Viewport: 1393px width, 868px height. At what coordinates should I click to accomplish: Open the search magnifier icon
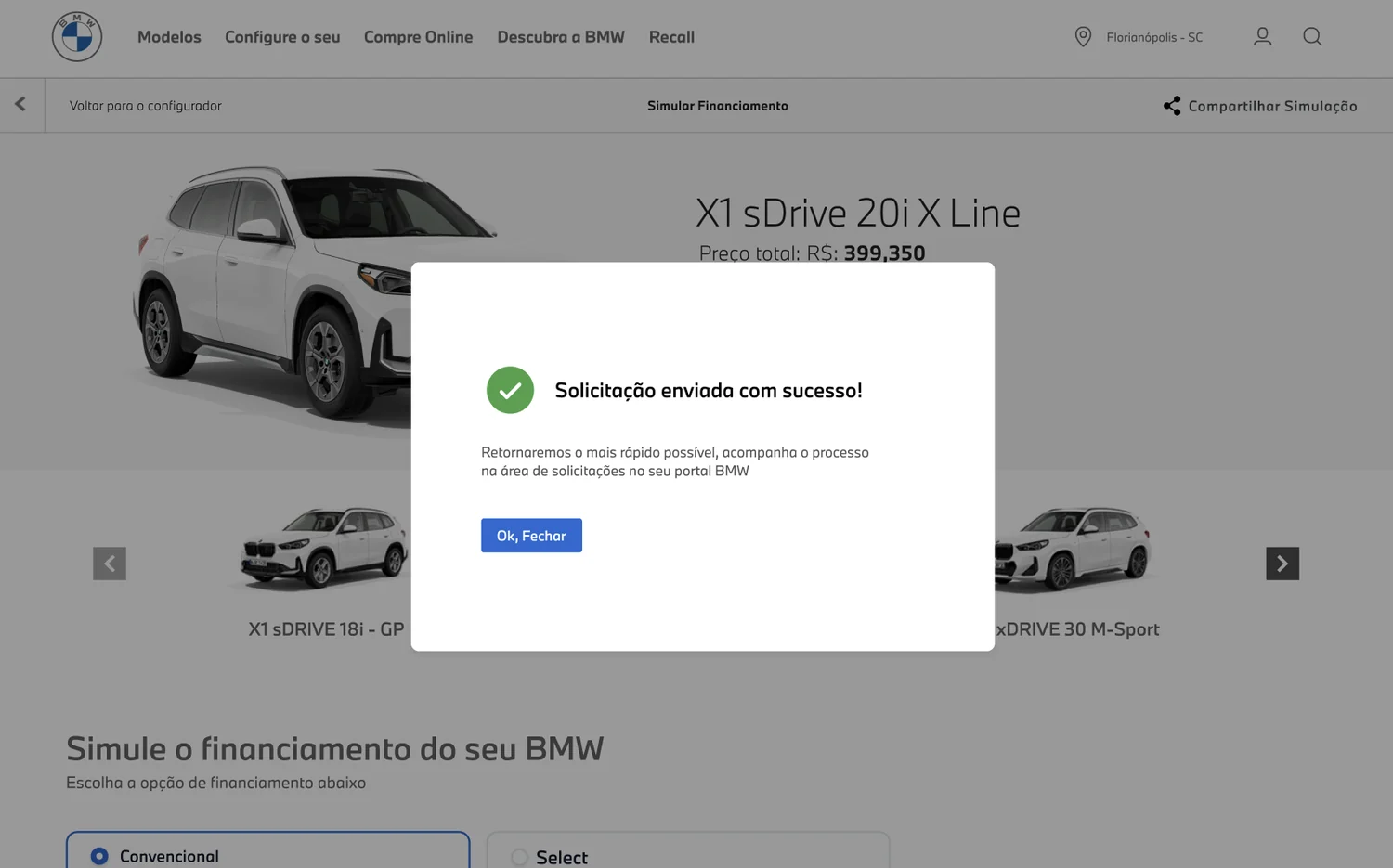(1312, 36)
